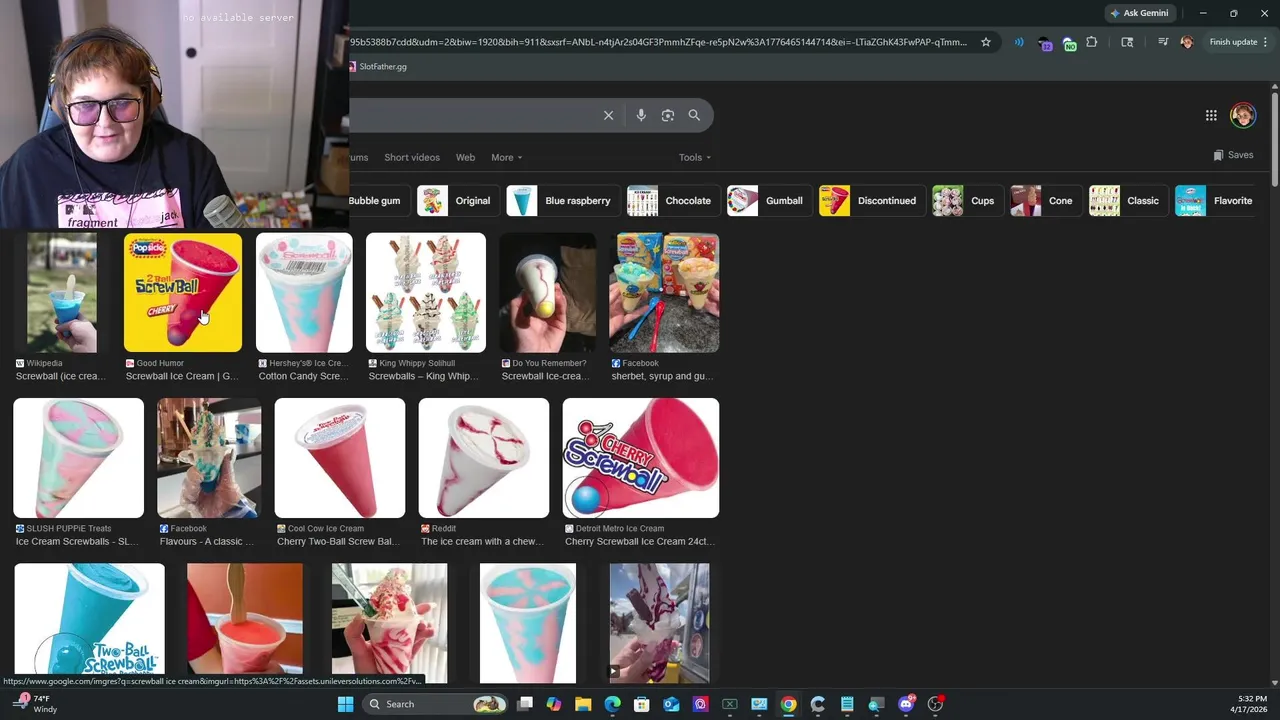Open the Chrome profile avatar
Viewport: 1280px width, 720px height.
[x=1187, y=42]
